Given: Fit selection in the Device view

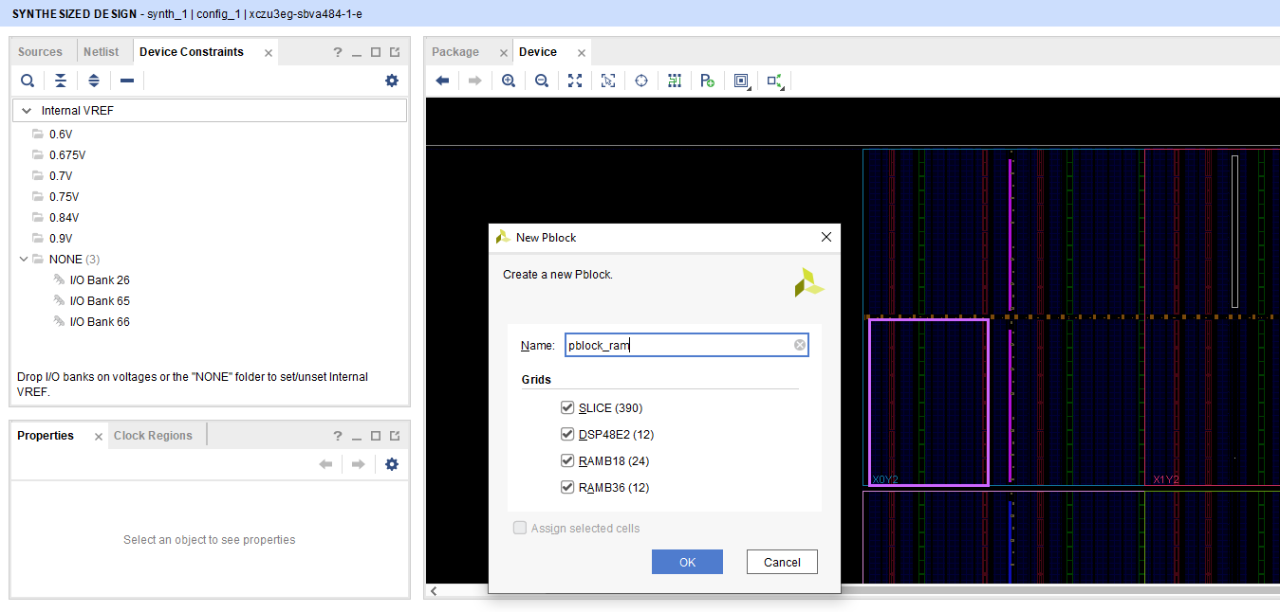Looking at the screenshot, I should click(x=608, y=81).
